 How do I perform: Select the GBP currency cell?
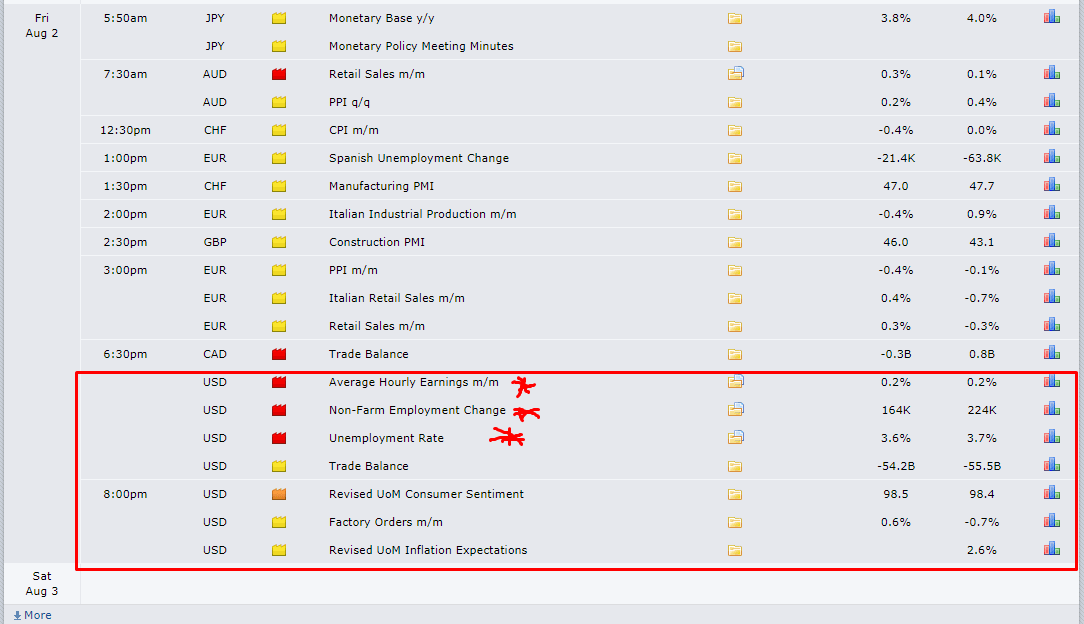[215, 242]
